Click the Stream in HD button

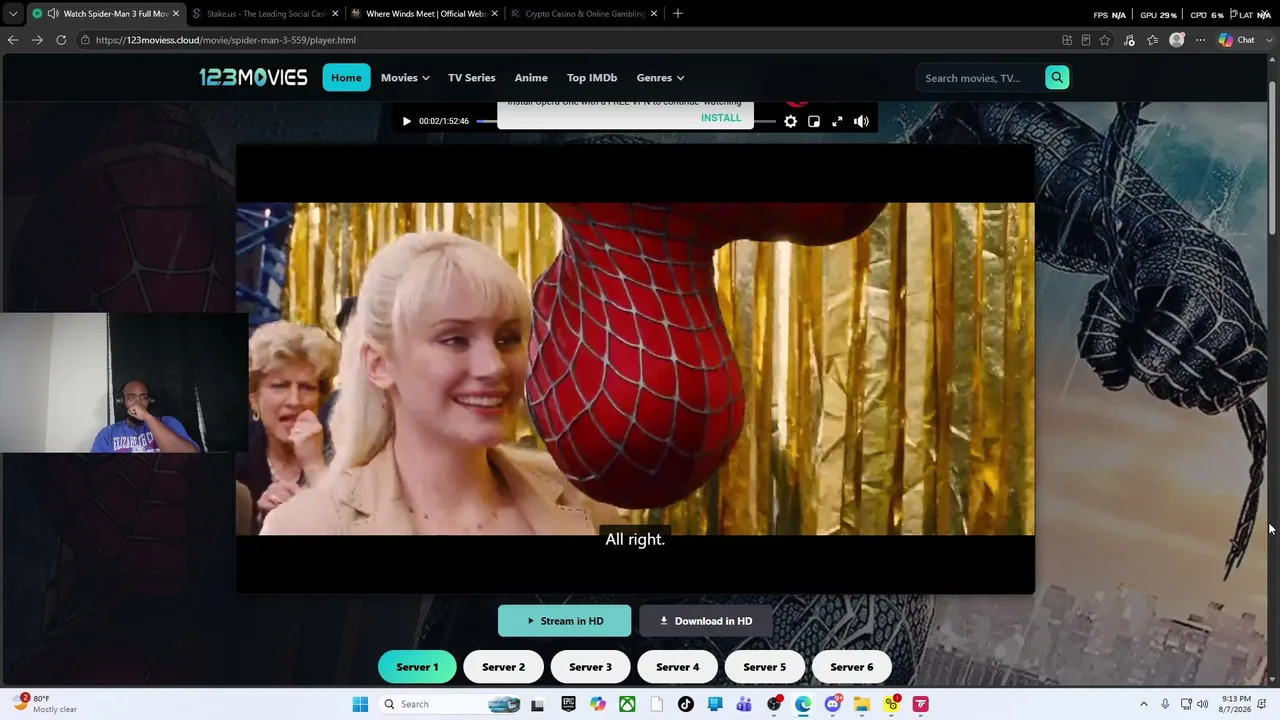point(564,621)
